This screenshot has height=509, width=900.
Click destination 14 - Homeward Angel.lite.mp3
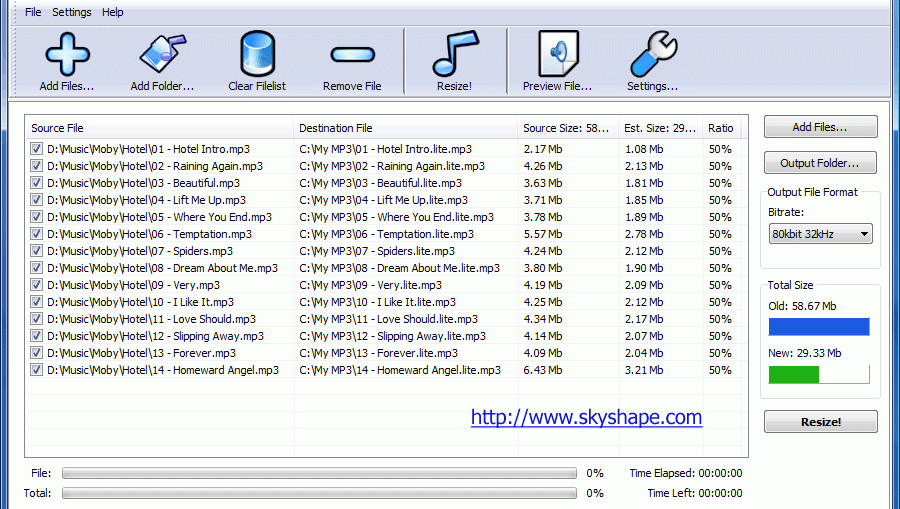[400, 370]
